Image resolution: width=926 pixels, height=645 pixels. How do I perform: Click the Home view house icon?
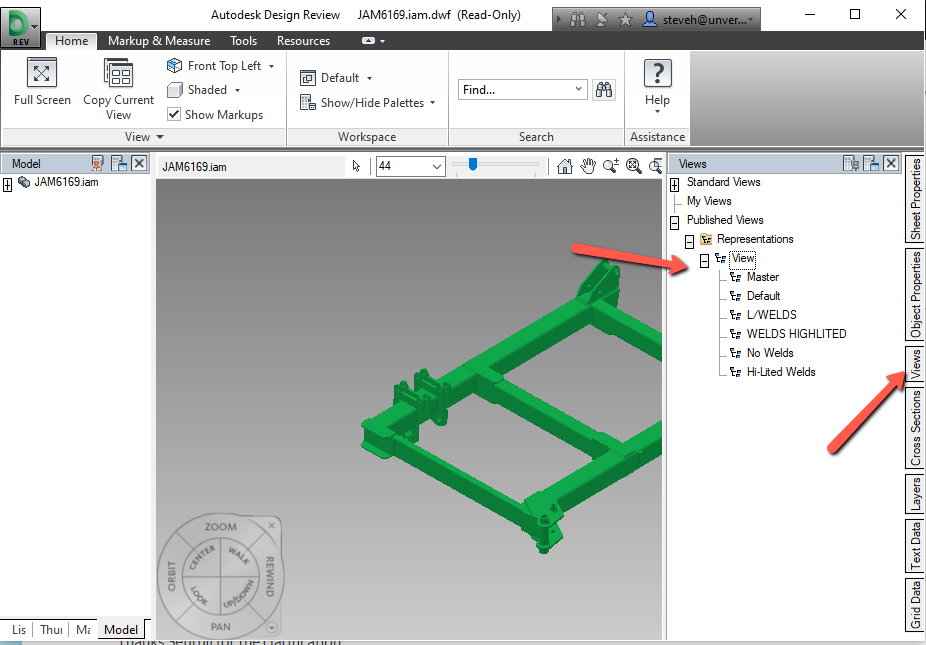coord(565,167)
